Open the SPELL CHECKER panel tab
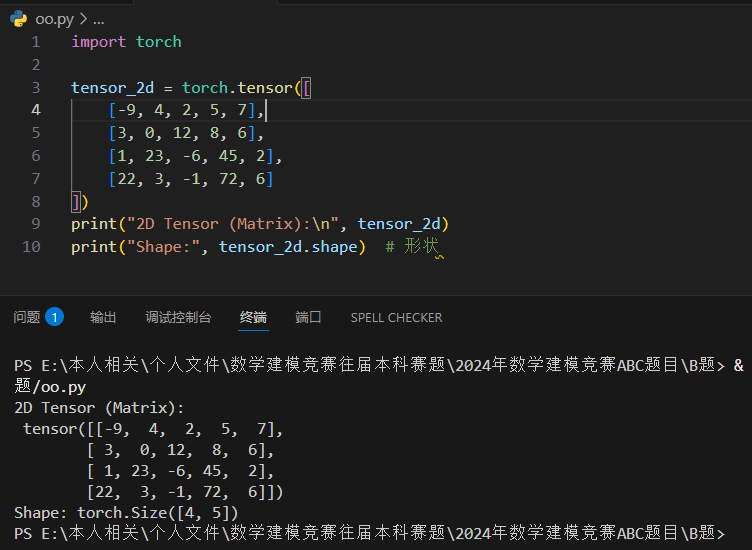The image size is (752, 550). pyautogui.click(x=396, y=317)
